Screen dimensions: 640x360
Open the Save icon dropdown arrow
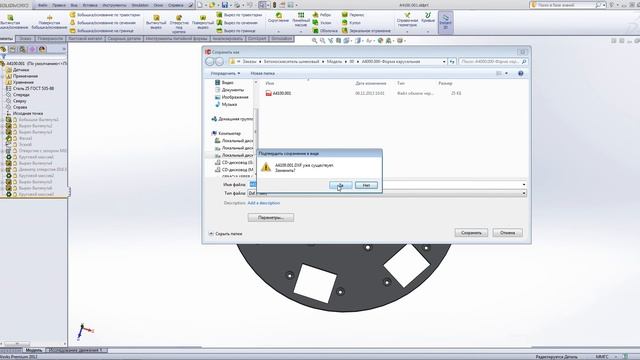pyautogui.click(x=230, y=5)
